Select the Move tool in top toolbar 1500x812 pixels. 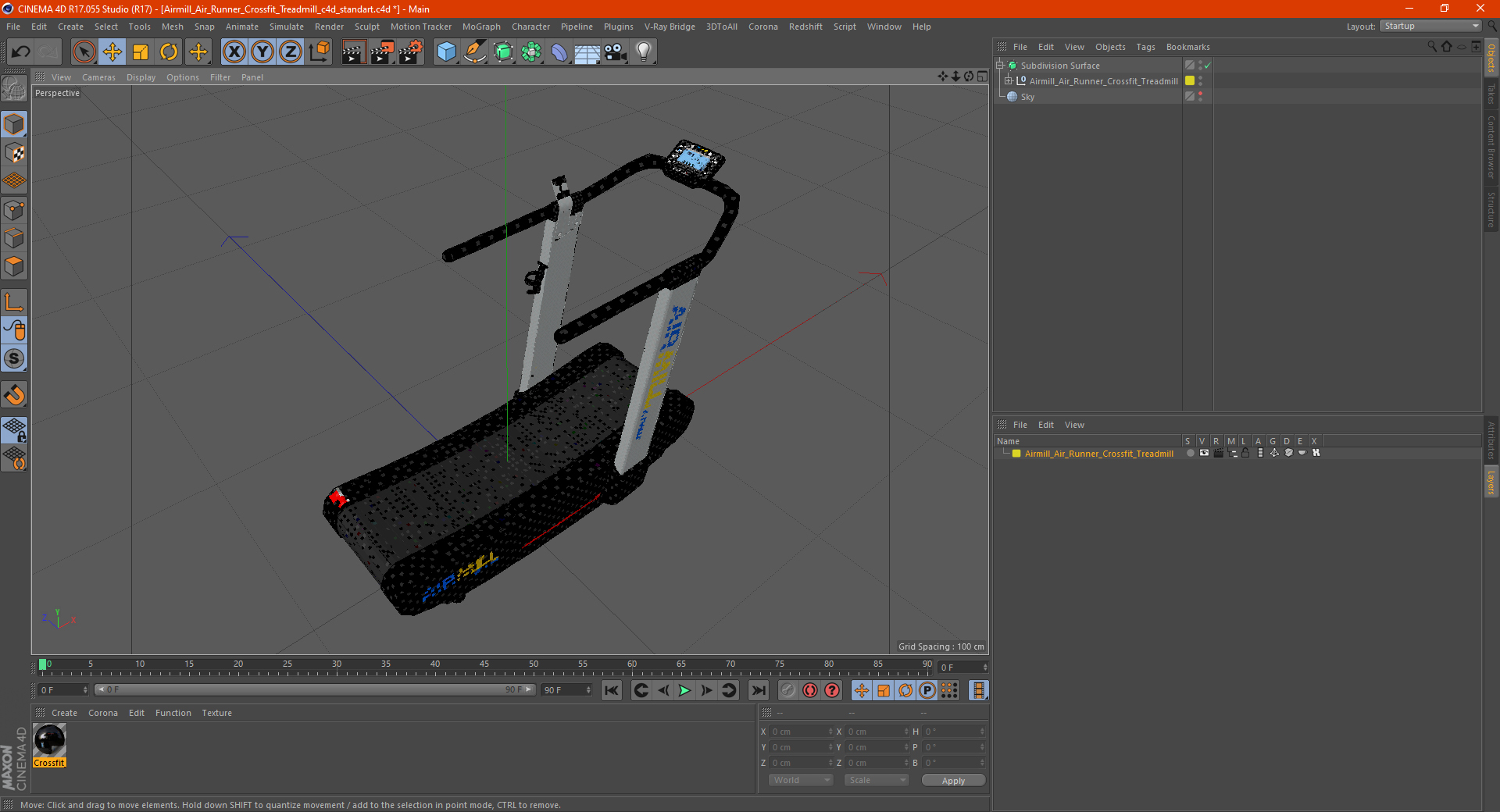click(x=112, y=52)
